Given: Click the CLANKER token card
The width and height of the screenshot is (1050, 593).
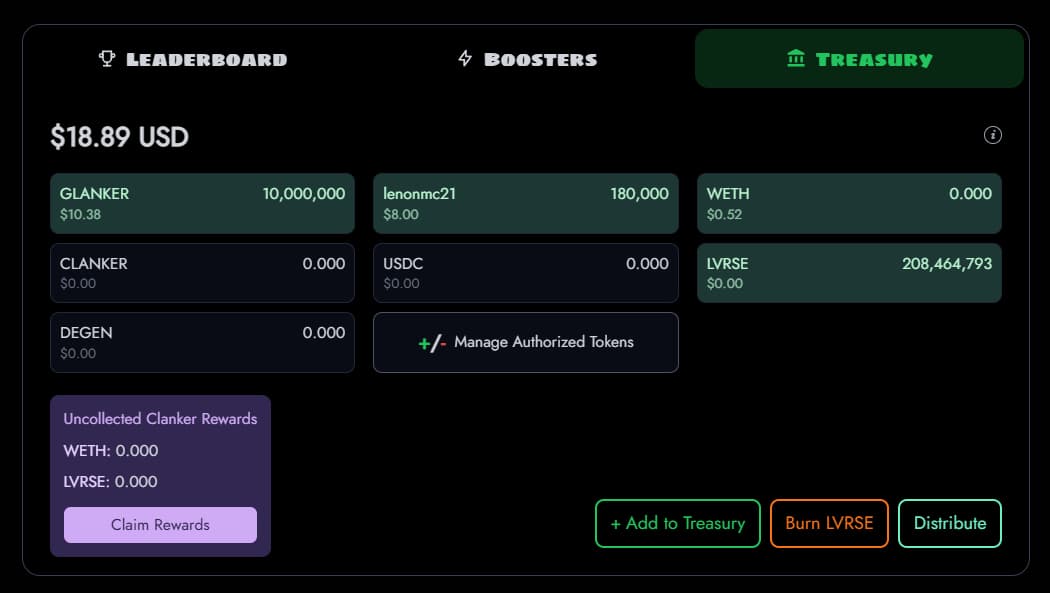Looking at the screenshot, I should (202, 273).
